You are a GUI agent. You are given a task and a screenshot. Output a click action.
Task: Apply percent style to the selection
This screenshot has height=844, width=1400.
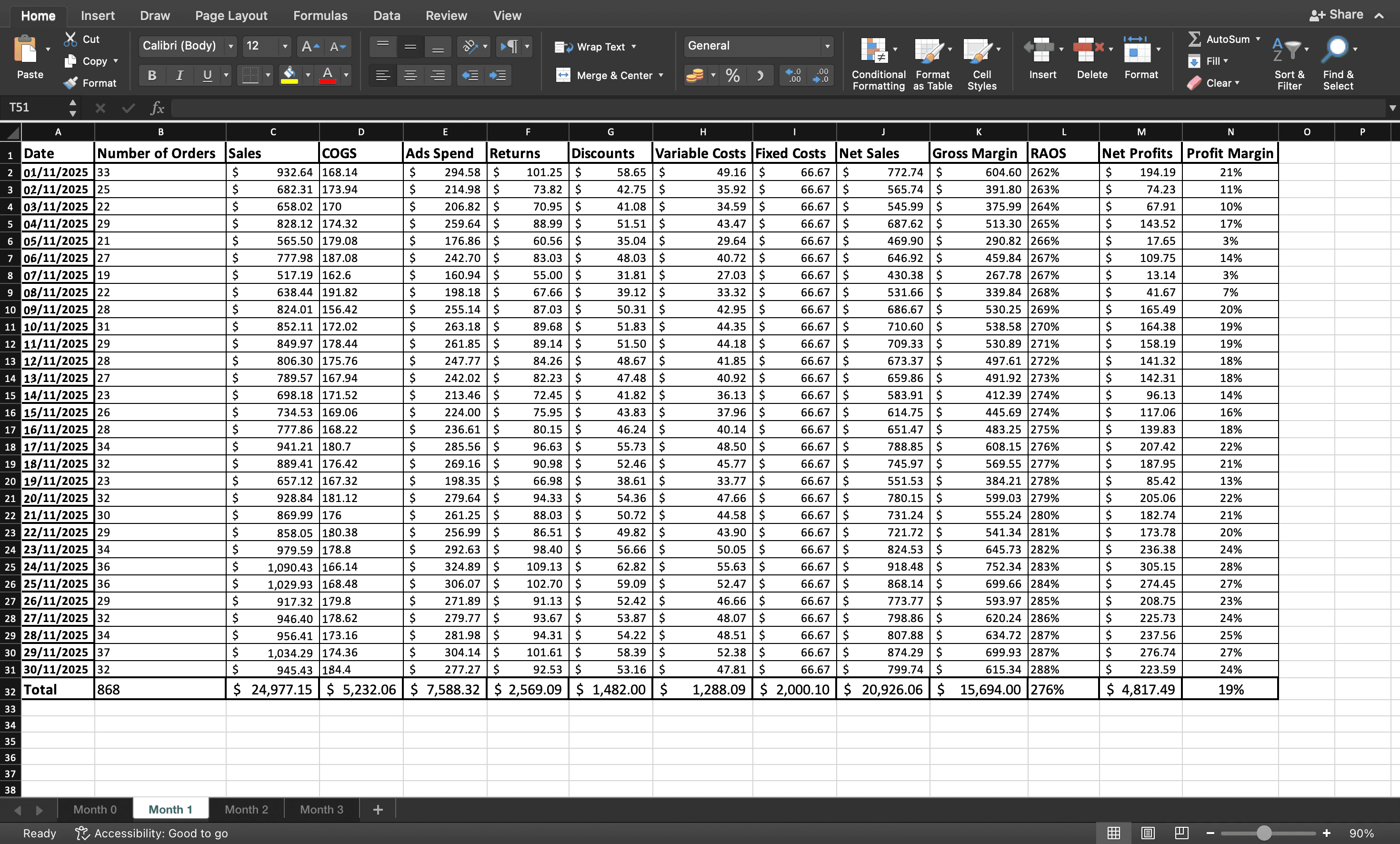pos(733,75)
